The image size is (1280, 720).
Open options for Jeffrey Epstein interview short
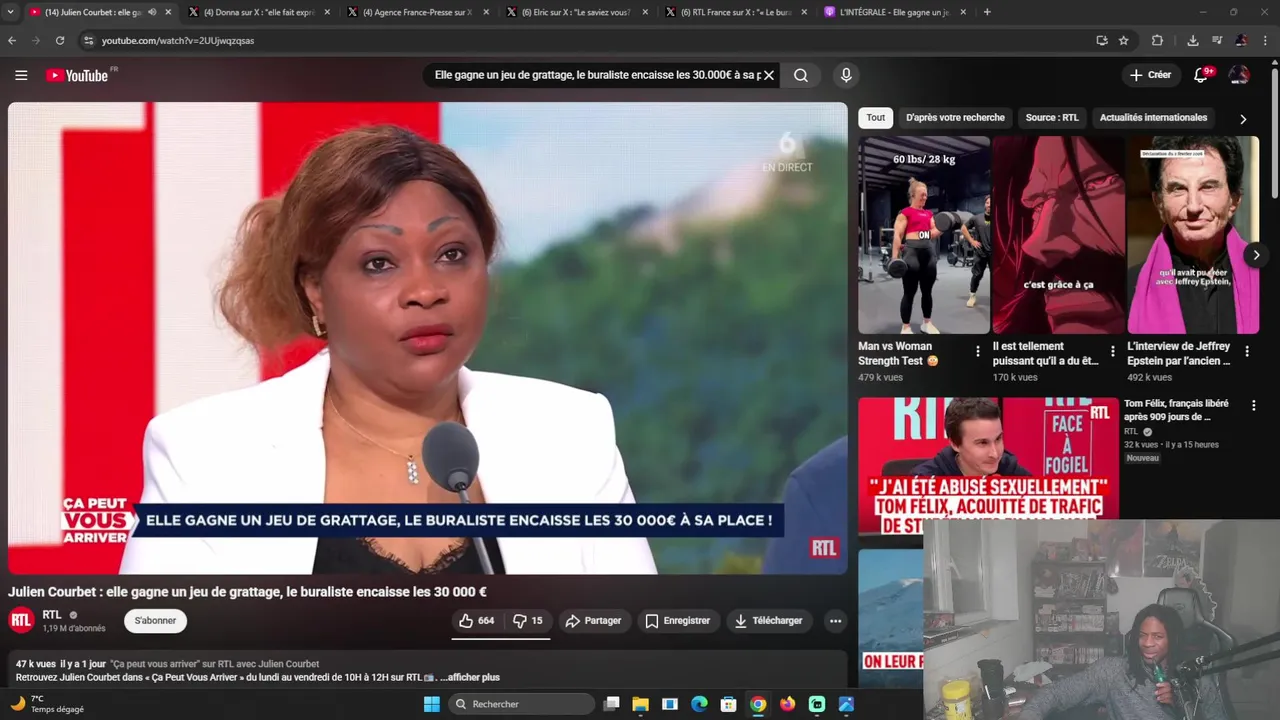tap(1247, 352)
